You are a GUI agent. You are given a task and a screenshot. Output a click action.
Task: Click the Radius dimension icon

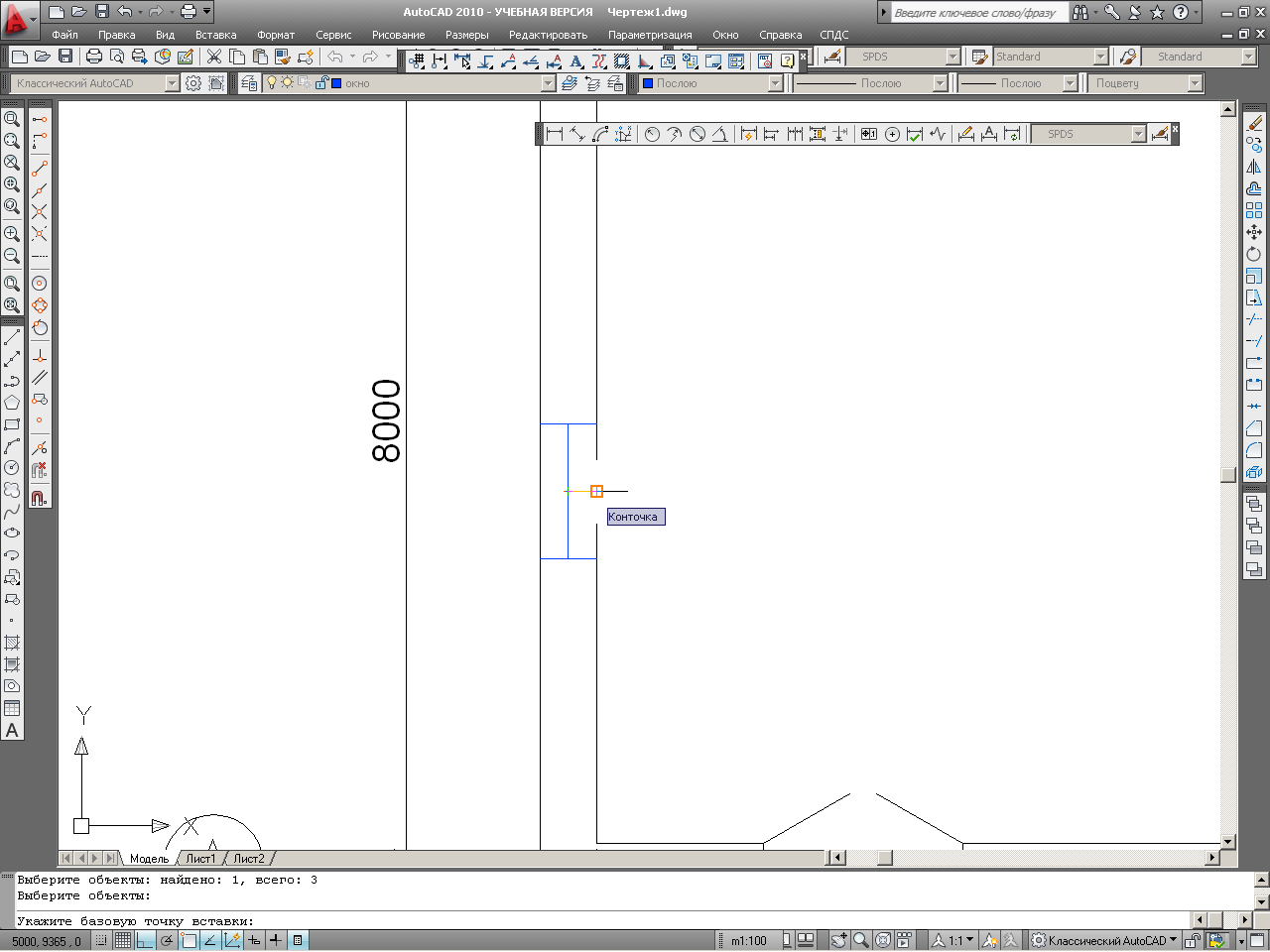pyautogui.click(x=652, y=134)
